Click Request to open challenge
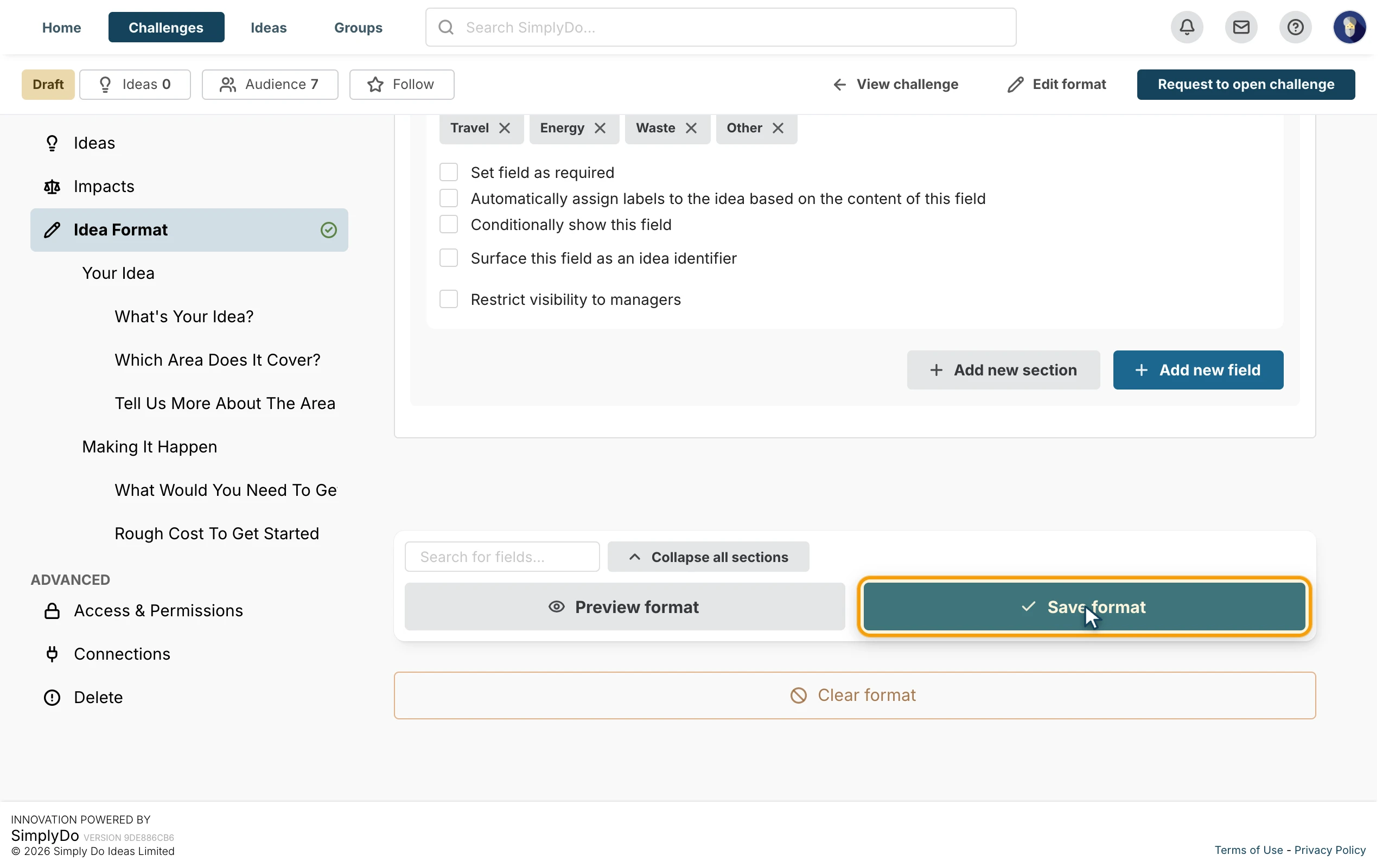The image size is (1389, 868). pos(1246,85)
